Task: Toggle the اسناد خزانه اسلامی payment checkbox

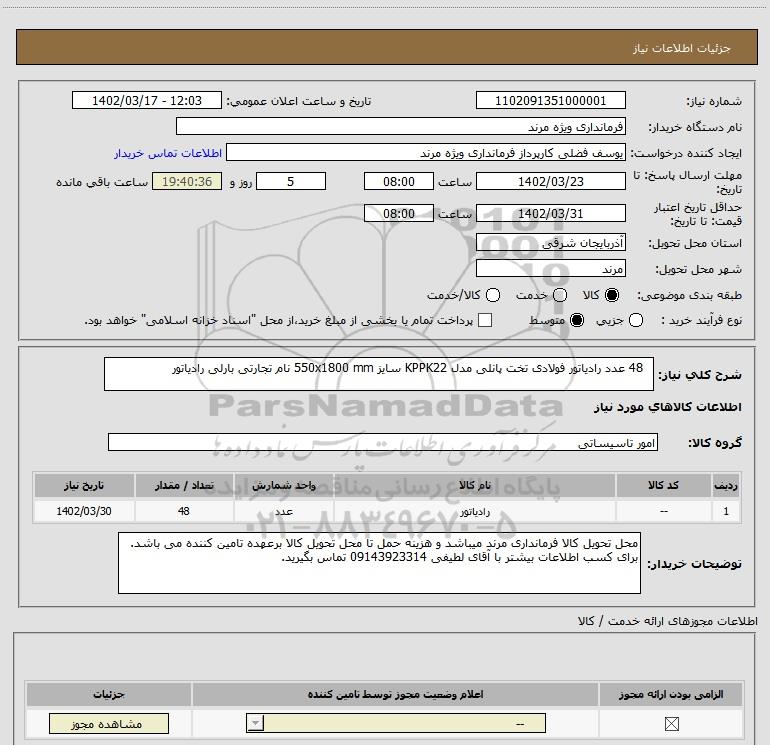Action: pos(485,320)
